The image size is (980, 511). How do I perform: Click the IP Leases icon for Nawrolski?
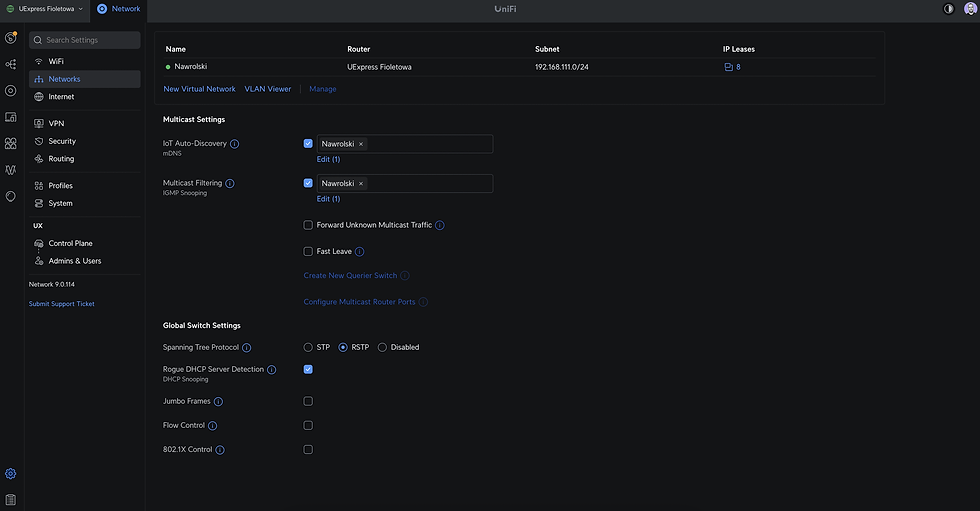(729, 67)
